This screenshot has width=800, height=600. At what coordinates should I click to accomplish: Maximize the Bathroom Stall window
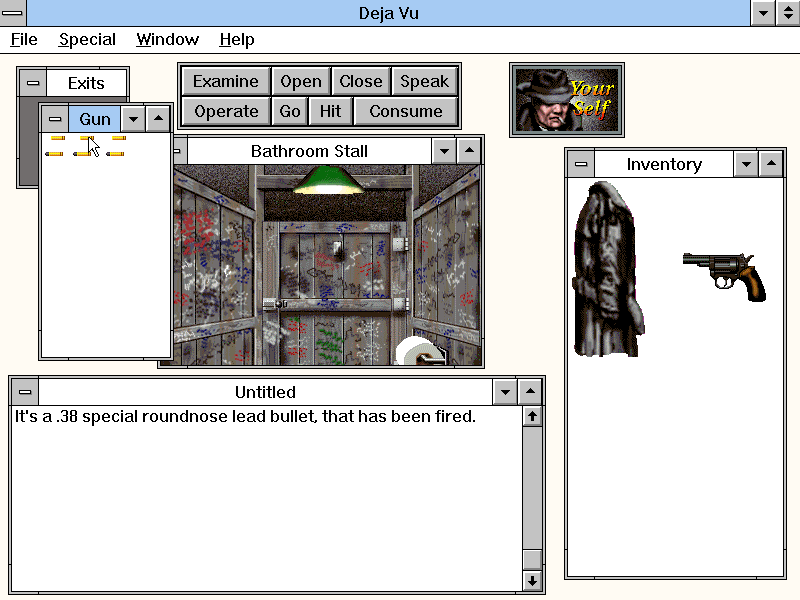(x=469, y=151)
